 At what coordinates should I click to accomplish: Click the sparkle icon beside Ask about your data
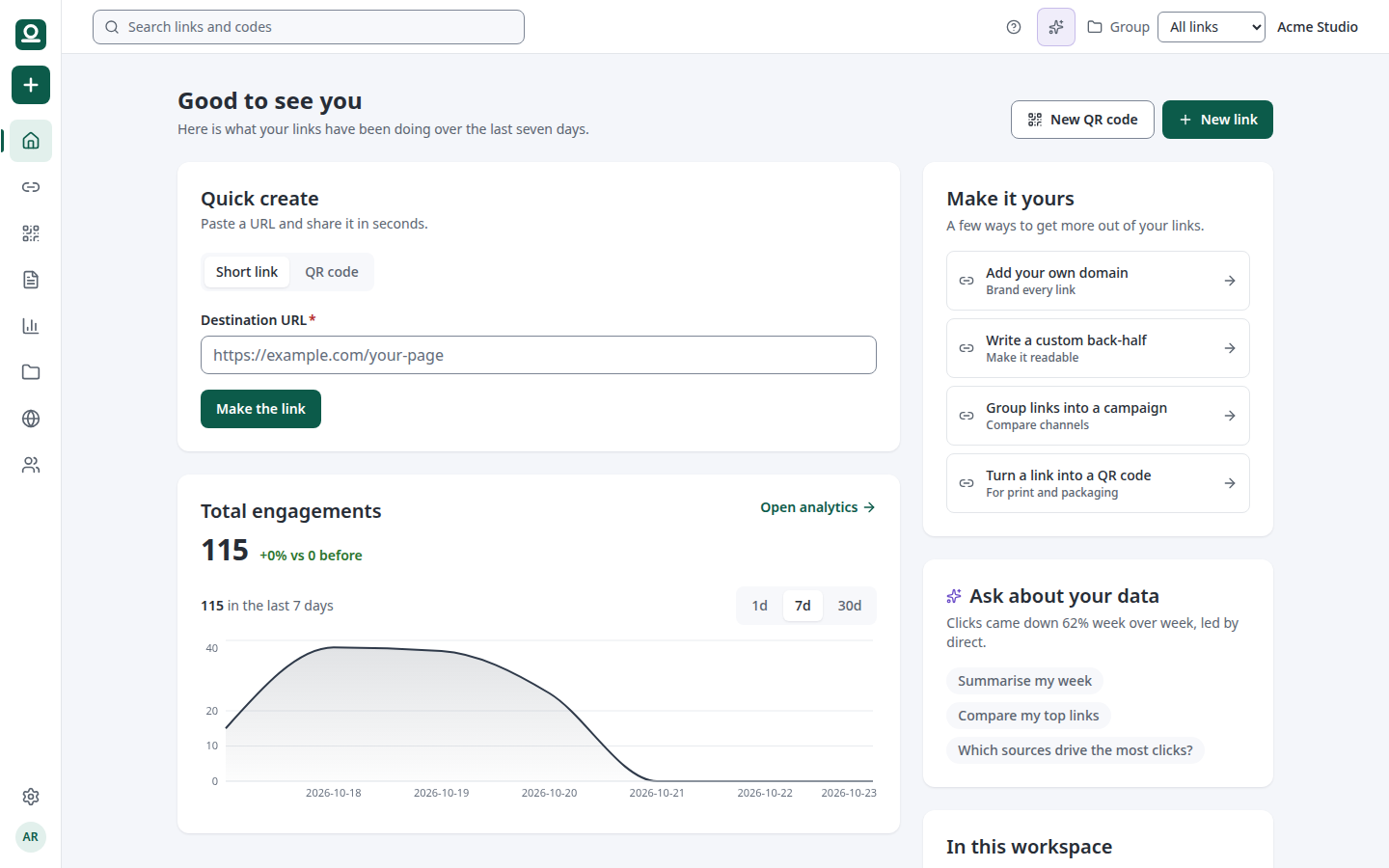(x=954, y=596)
